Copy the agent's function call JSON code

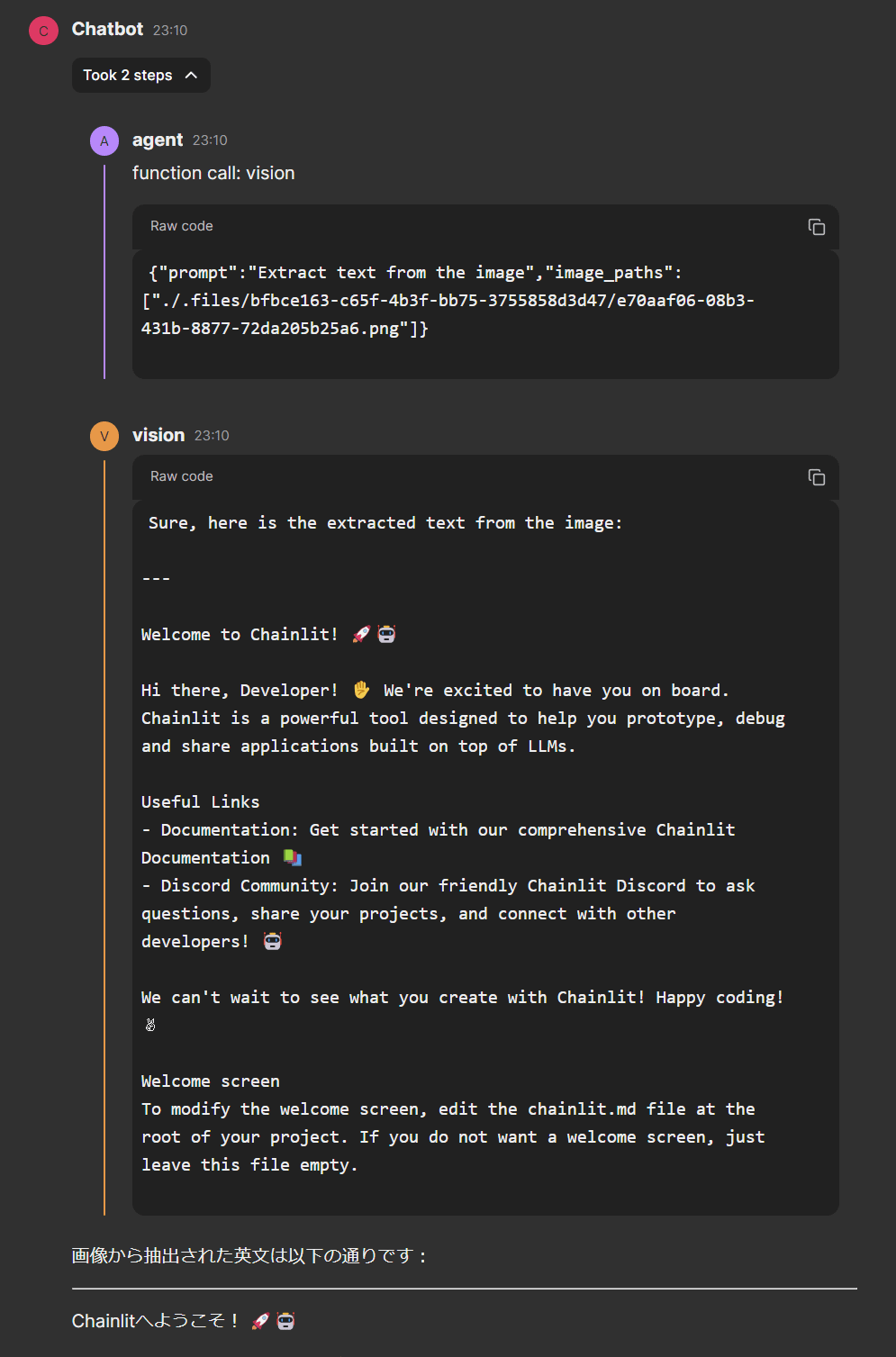(816, 227)
